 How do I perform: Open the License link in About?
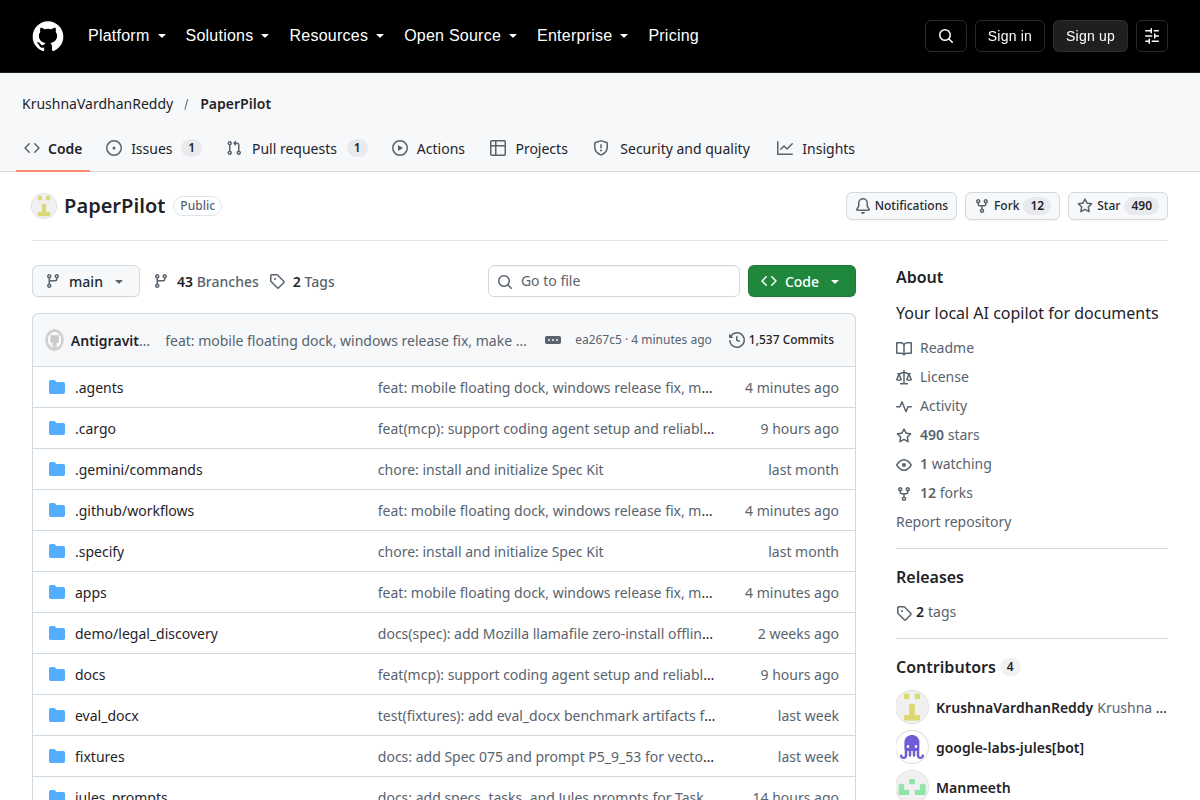(x=933, y=377)
